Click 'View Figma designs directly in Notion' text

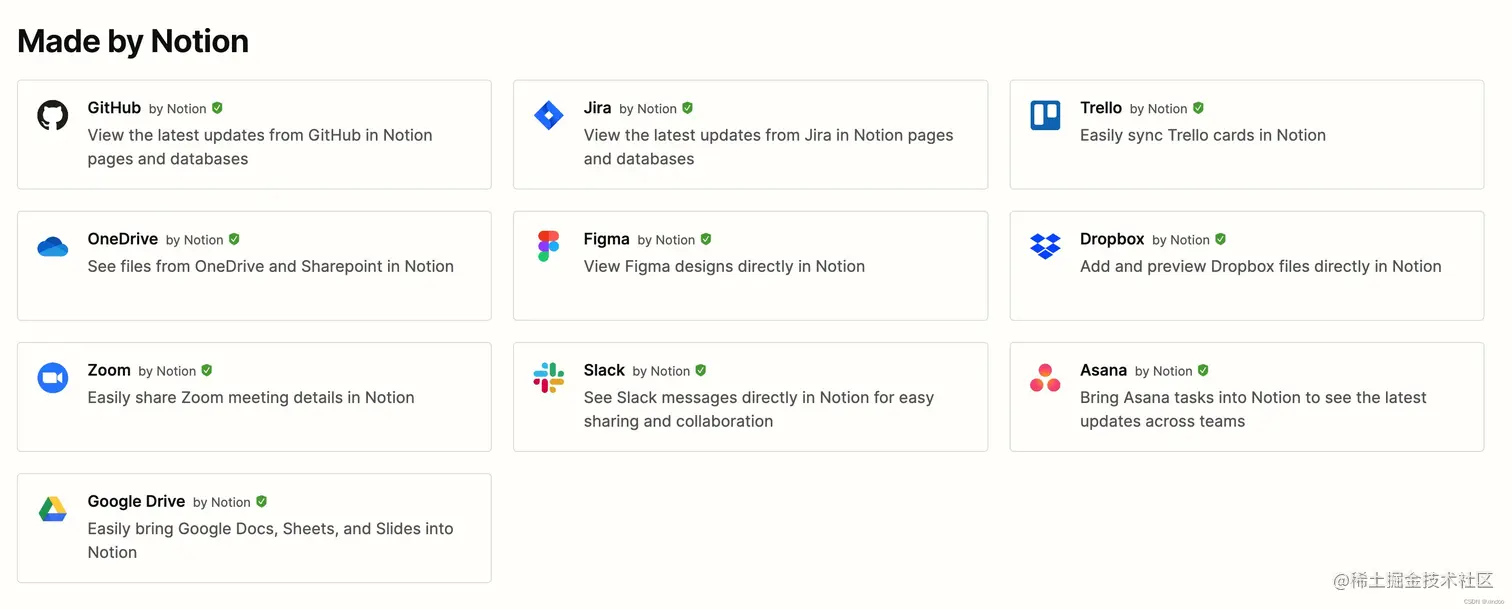[x=724, y=266]
